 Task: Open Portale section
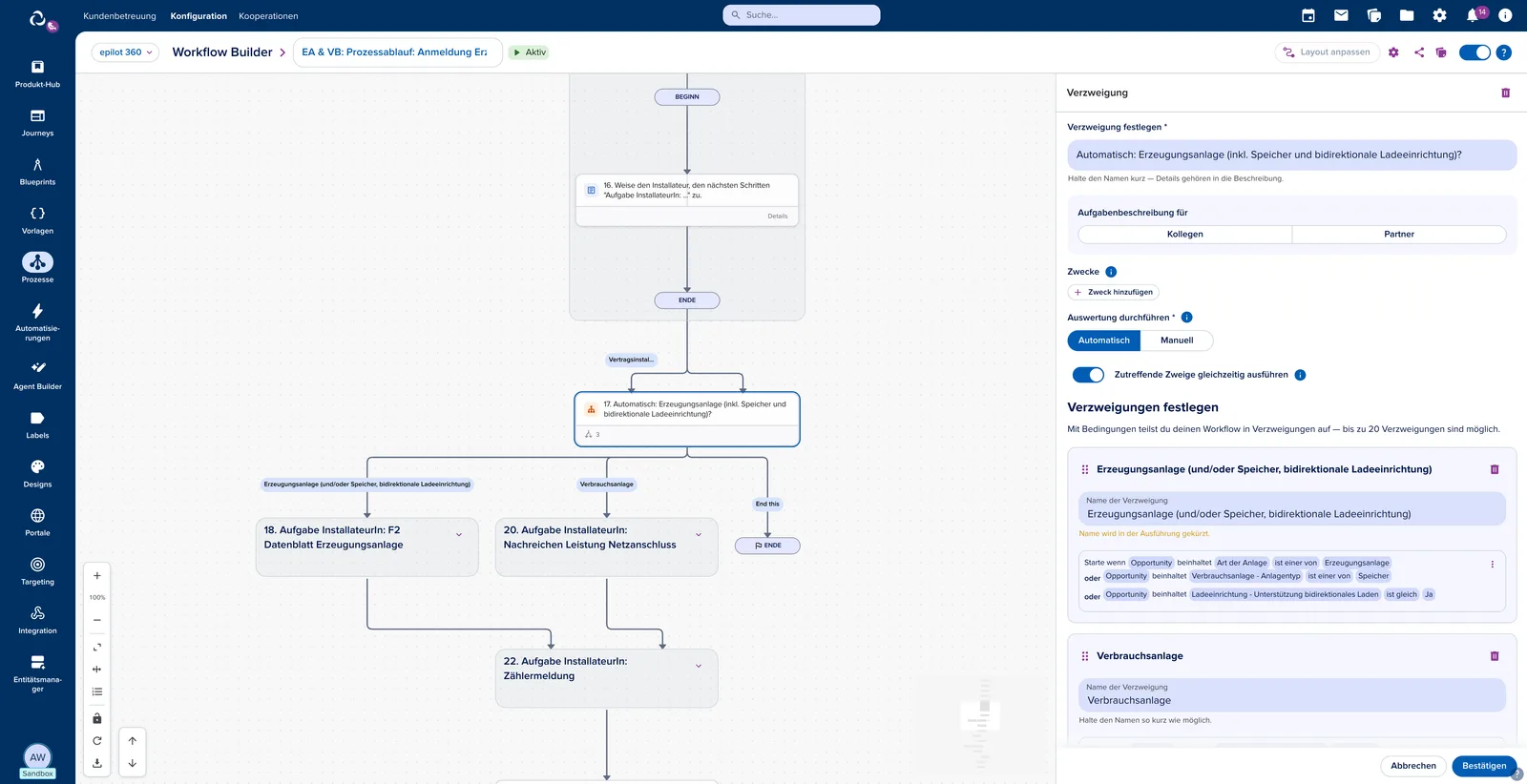[x=37, y=523]
